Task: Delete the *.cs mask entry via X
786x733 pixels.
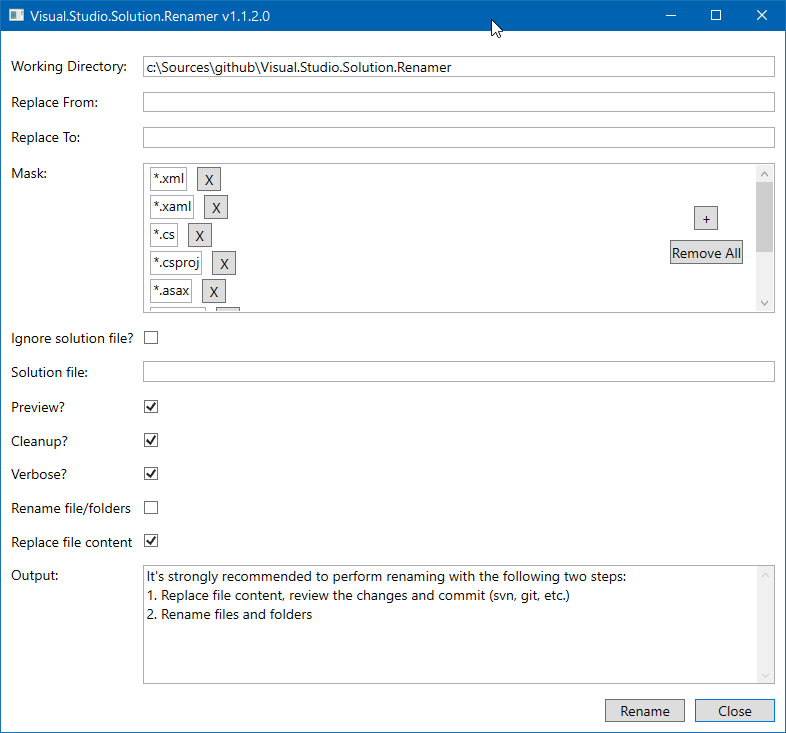Action: pyautogui.click(x=200, y=236)
